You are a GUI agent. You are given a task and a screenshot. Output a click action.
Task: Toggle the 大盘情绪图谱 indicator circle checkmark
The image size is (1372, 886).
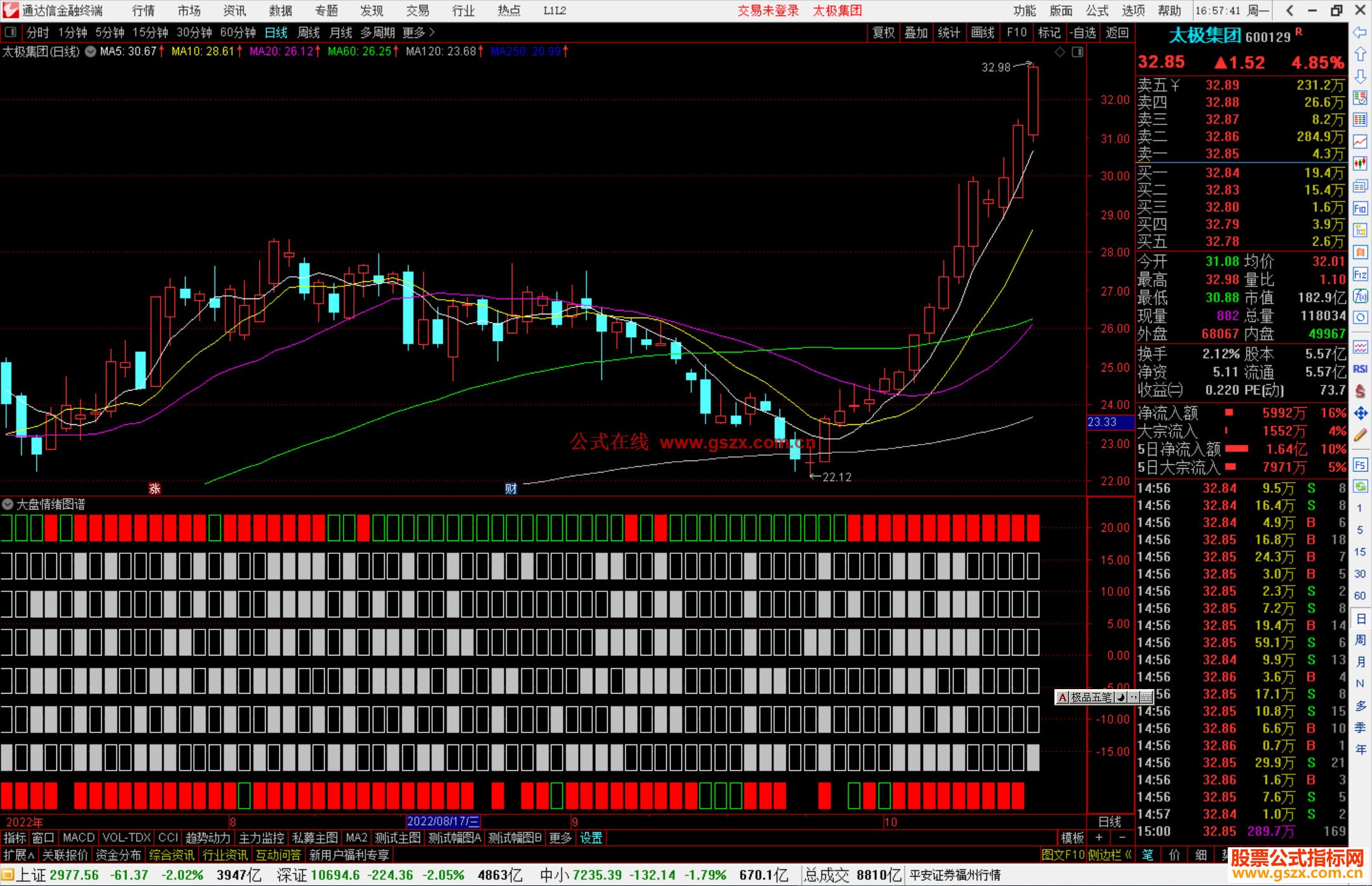[x=8, y=504]
